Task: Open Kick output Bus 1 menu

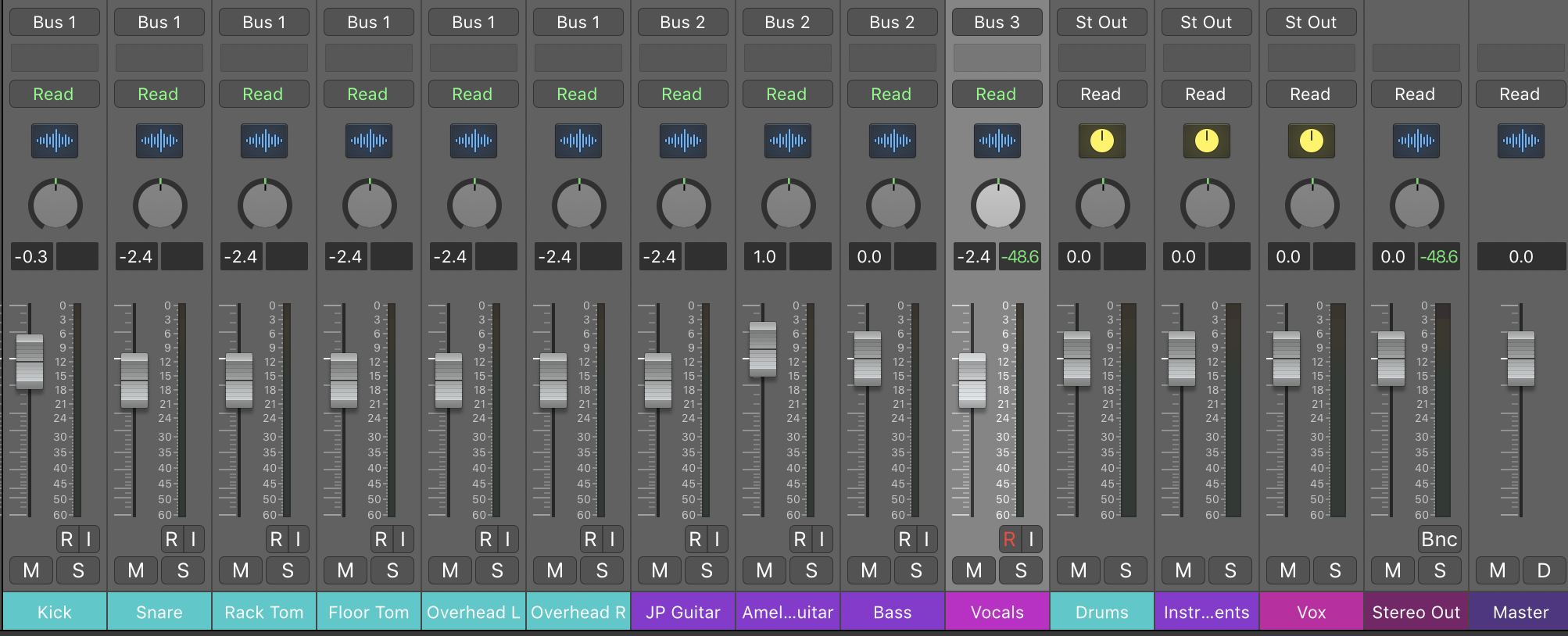Action: click(55, 22)
